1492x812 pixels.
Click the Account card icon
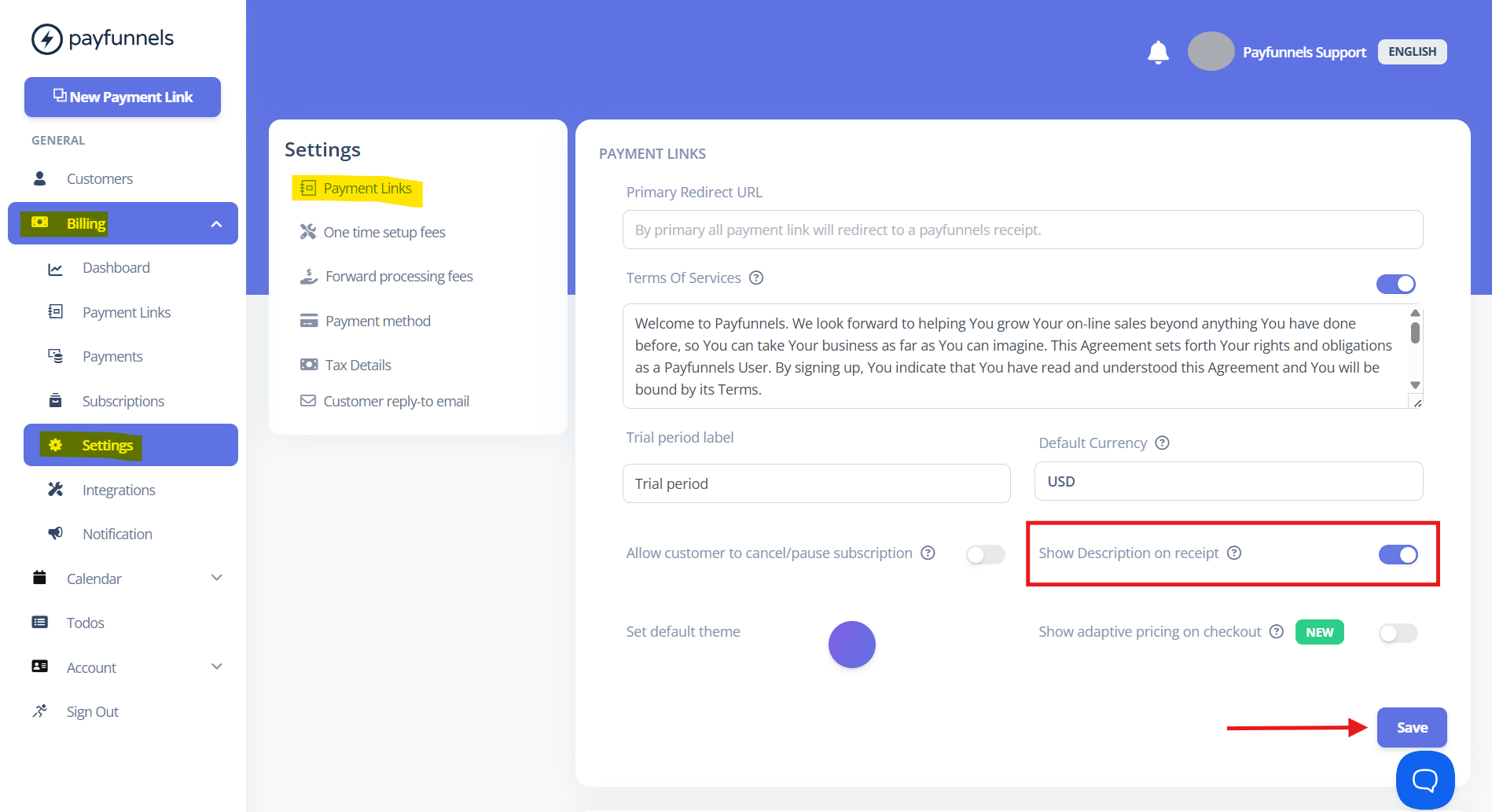coord(39,666)
